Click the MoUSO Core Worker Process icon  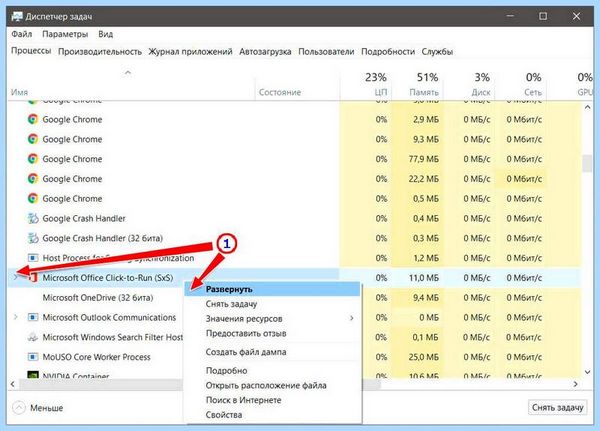pyautogui.click(x=33, y=357)
